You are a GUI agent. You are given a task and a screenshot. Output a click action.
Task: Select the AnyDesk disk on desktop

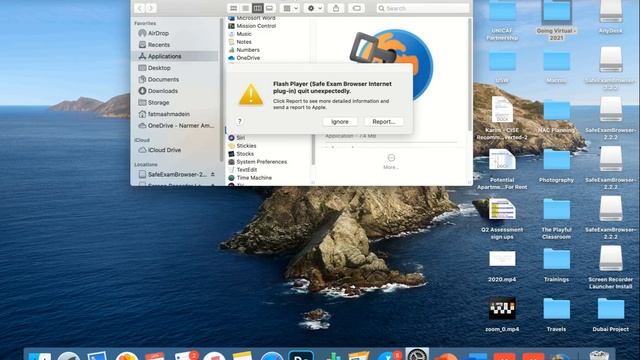tap(611, 18)
